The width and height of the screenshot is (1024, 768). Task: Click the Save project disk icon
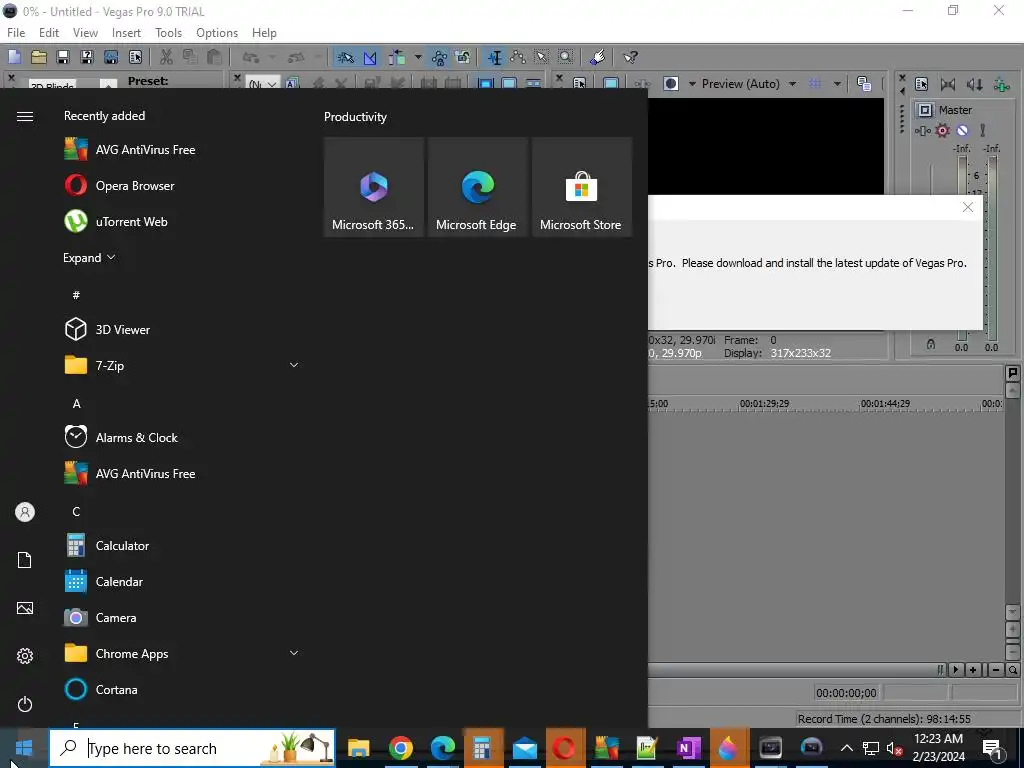(63, 57)
